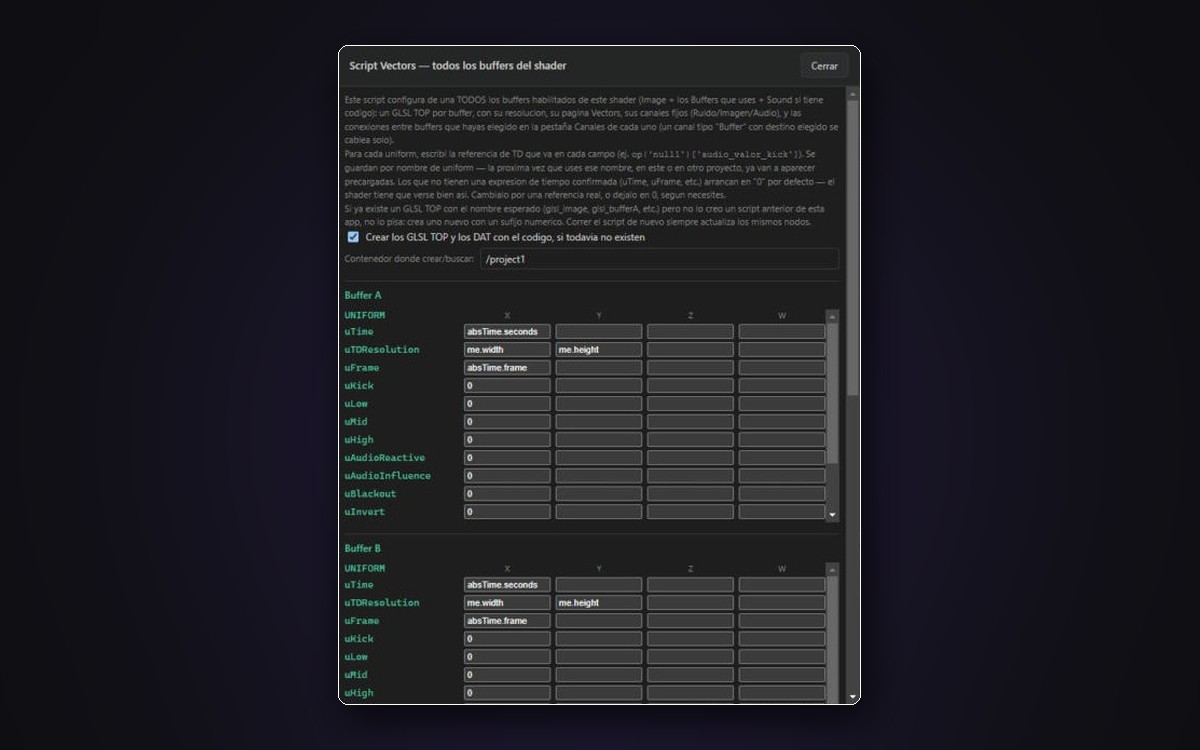The image size is (1200, 750).
Task: Select Buffer B uTime X field
Action: click(507, 585)
